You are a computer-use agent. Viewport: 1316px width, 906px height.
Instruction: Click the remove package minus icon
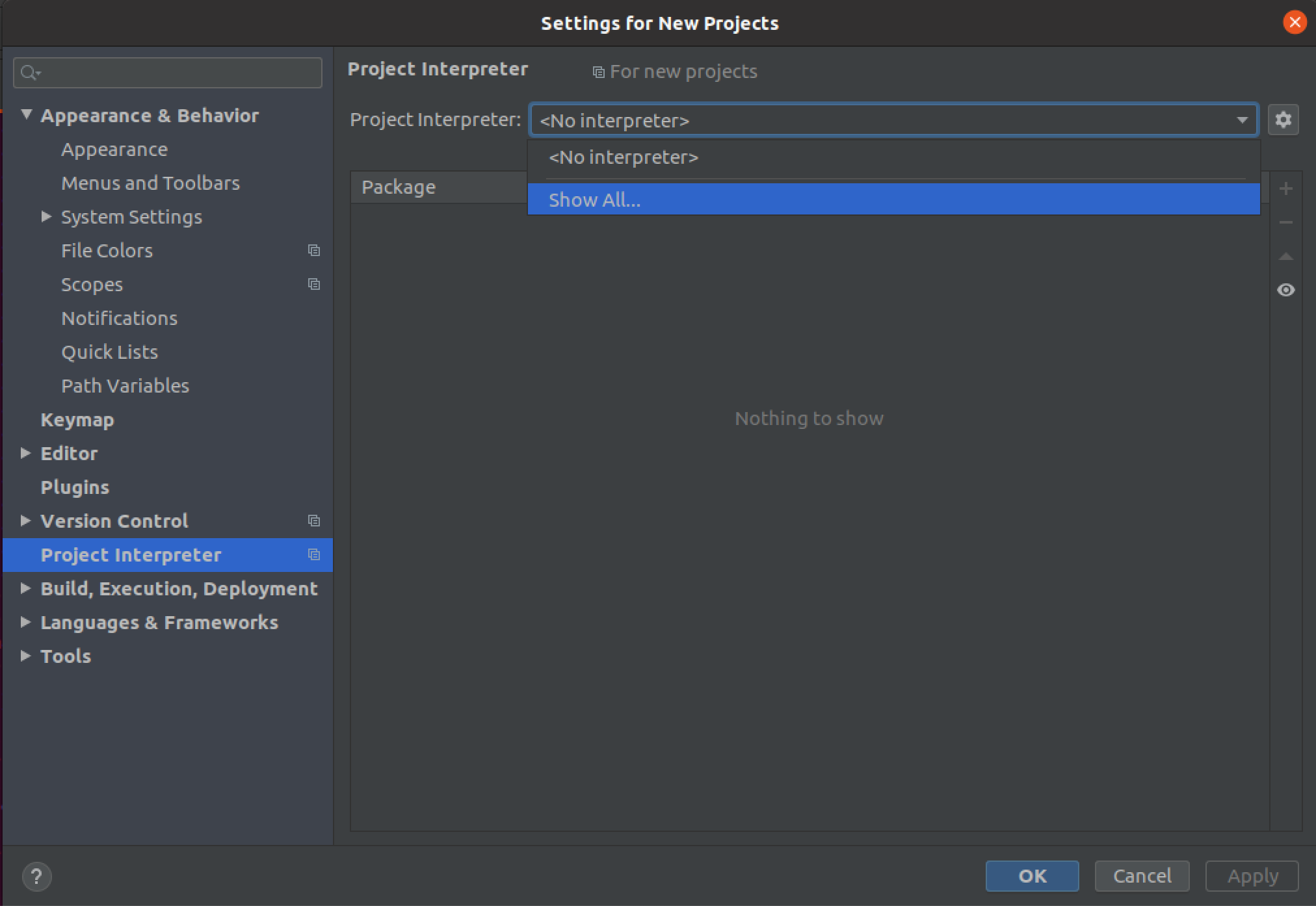click(1285, 222)
